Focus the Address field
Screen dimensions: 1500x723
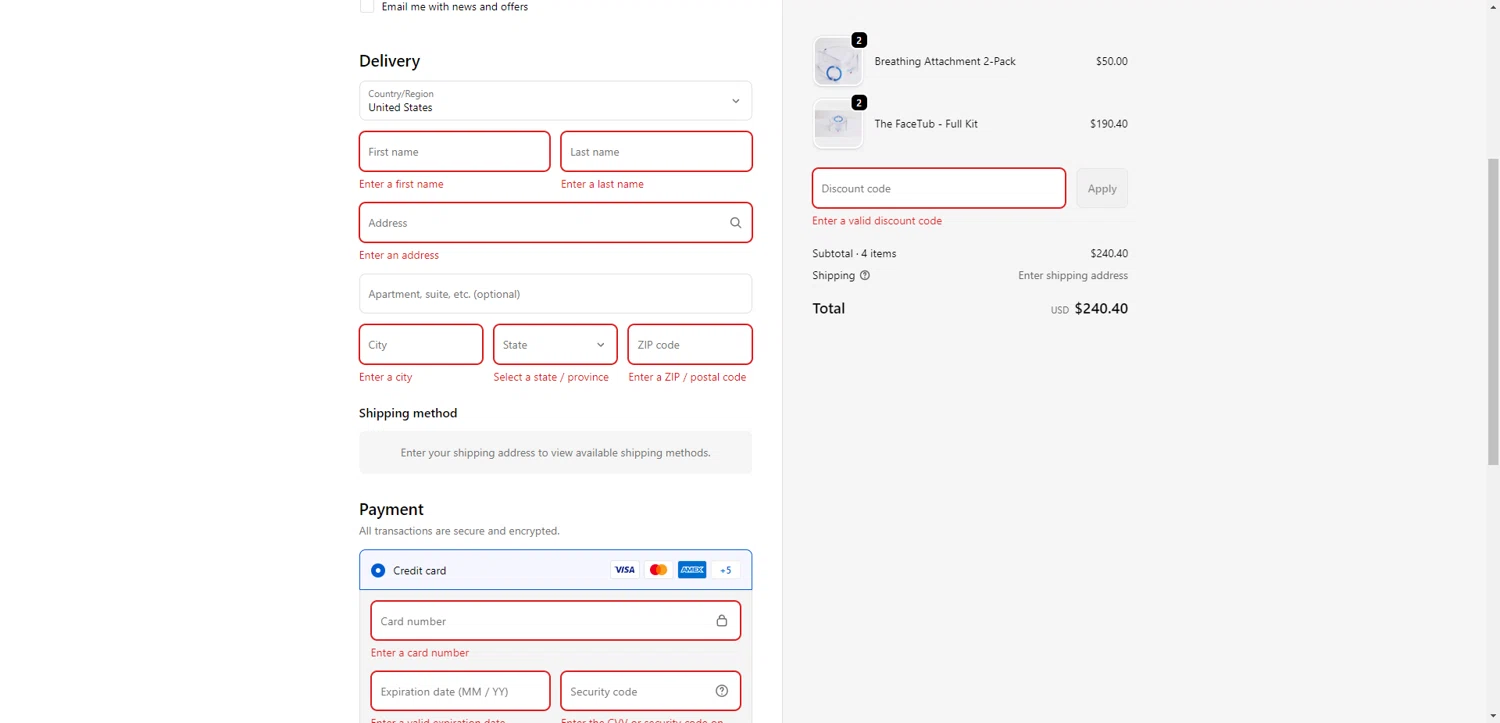point(555,223)
